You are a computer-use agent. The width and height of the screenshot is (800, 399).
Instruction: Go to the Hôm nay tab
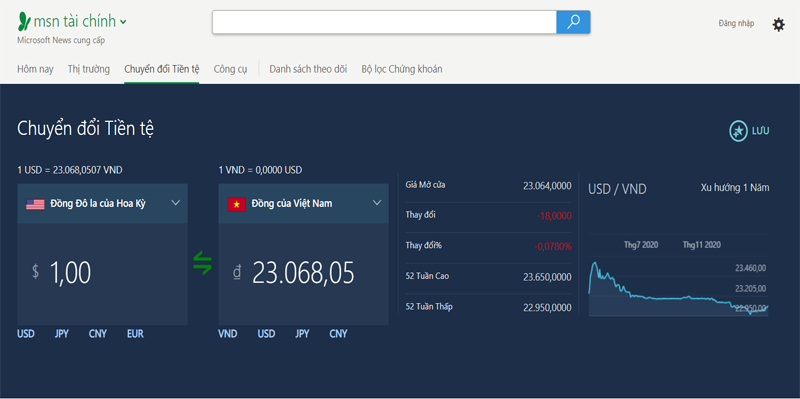pos(35,69)
